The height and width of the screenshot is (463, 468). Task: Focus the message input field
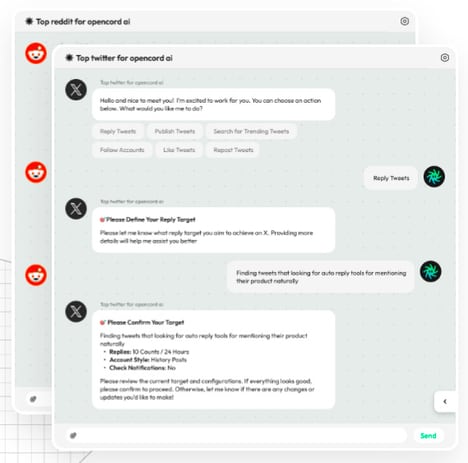236,435
